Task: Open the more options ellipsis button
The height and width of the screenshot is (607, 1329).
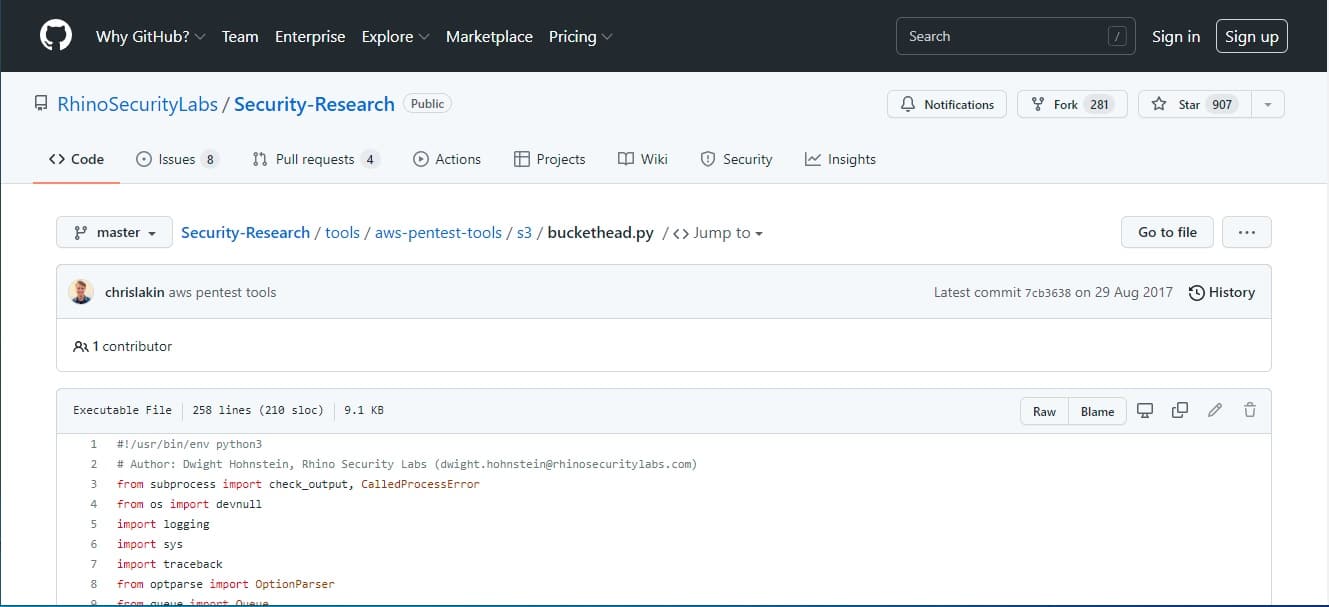Action: 1246,232
